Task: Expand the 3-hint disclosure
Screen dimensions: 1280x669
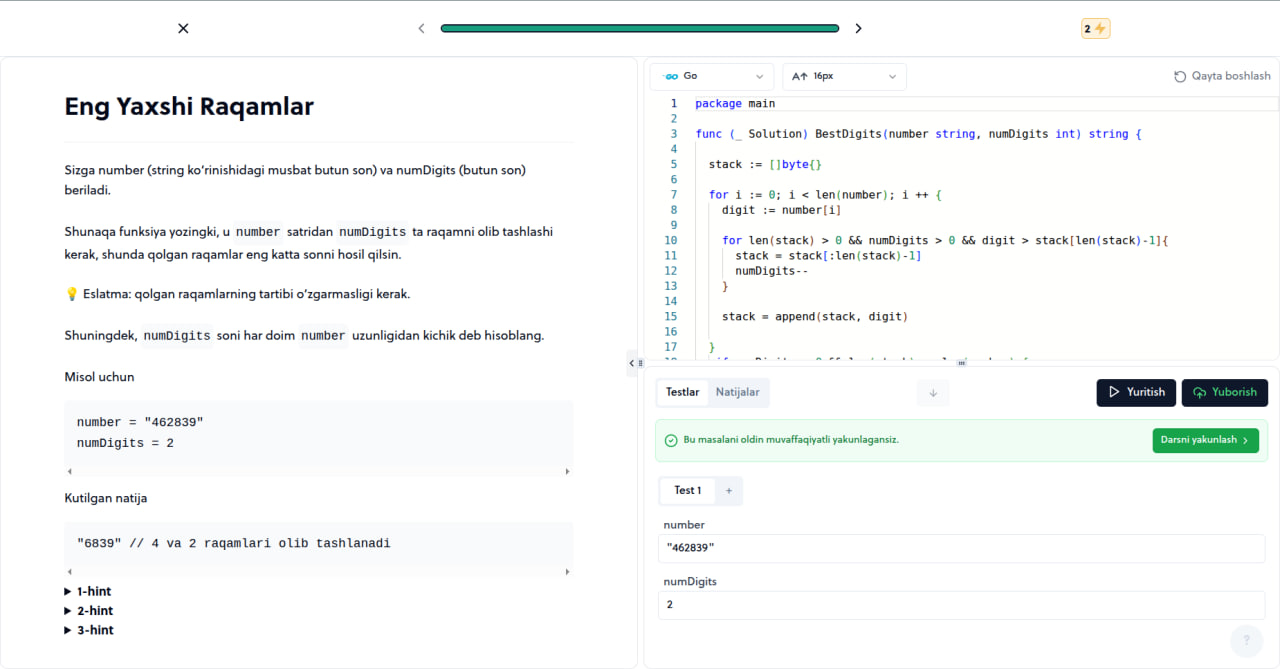Action: 89,630
